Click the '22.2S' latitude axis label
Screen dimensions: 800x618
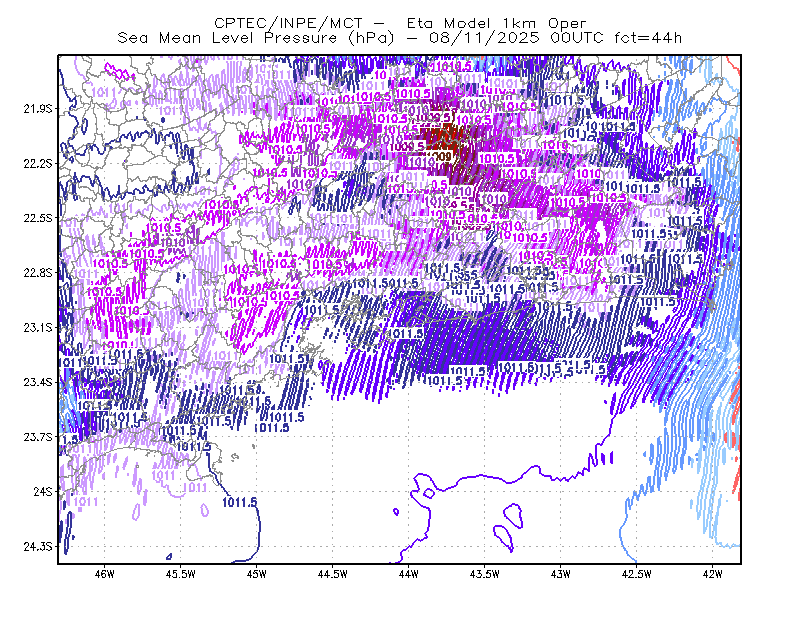38,163
